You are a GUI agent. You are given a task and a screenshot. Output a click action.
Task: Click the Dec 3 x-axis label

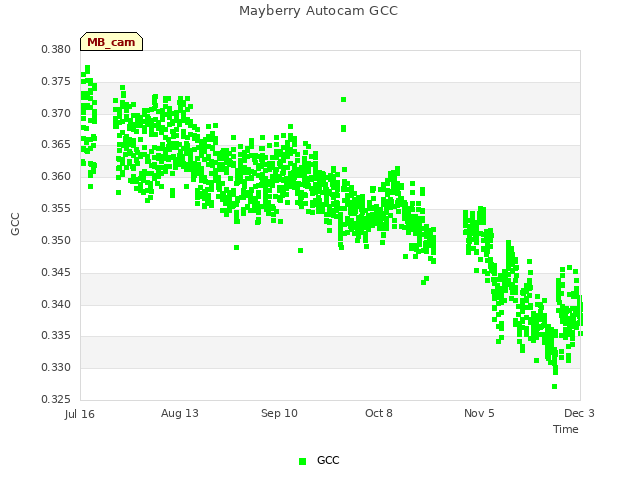(x=579, y=413)
